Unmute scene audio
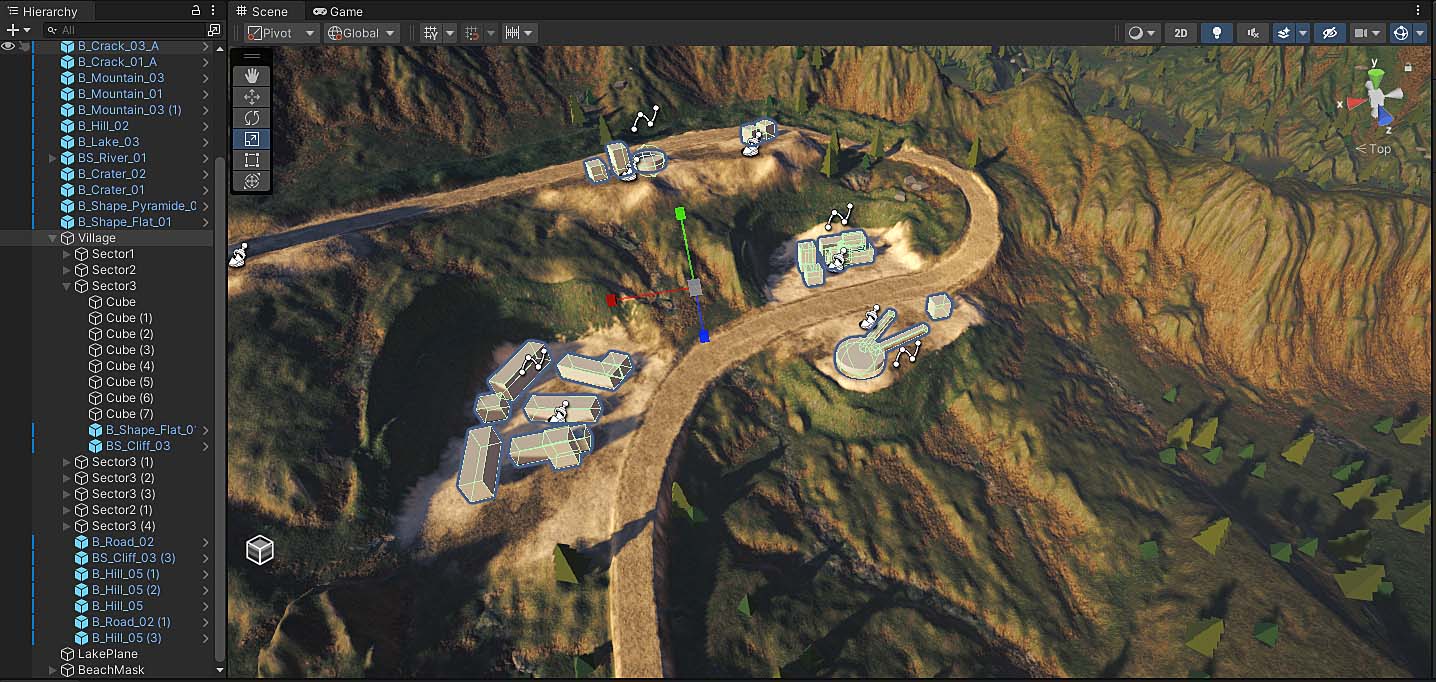 [1252, 32]
